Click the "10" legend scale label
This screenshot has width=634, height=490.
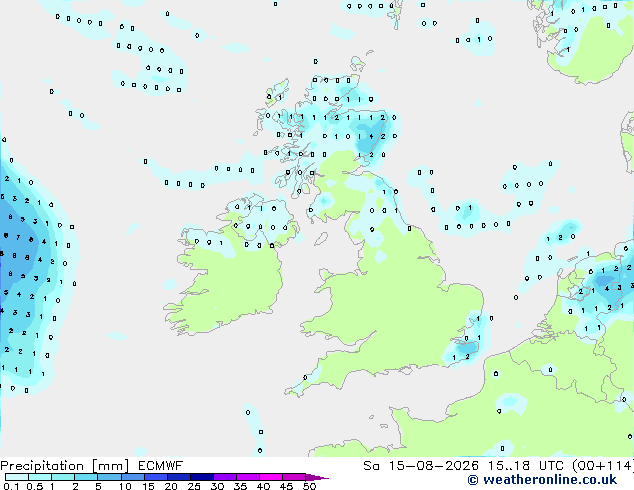point(125,486)
